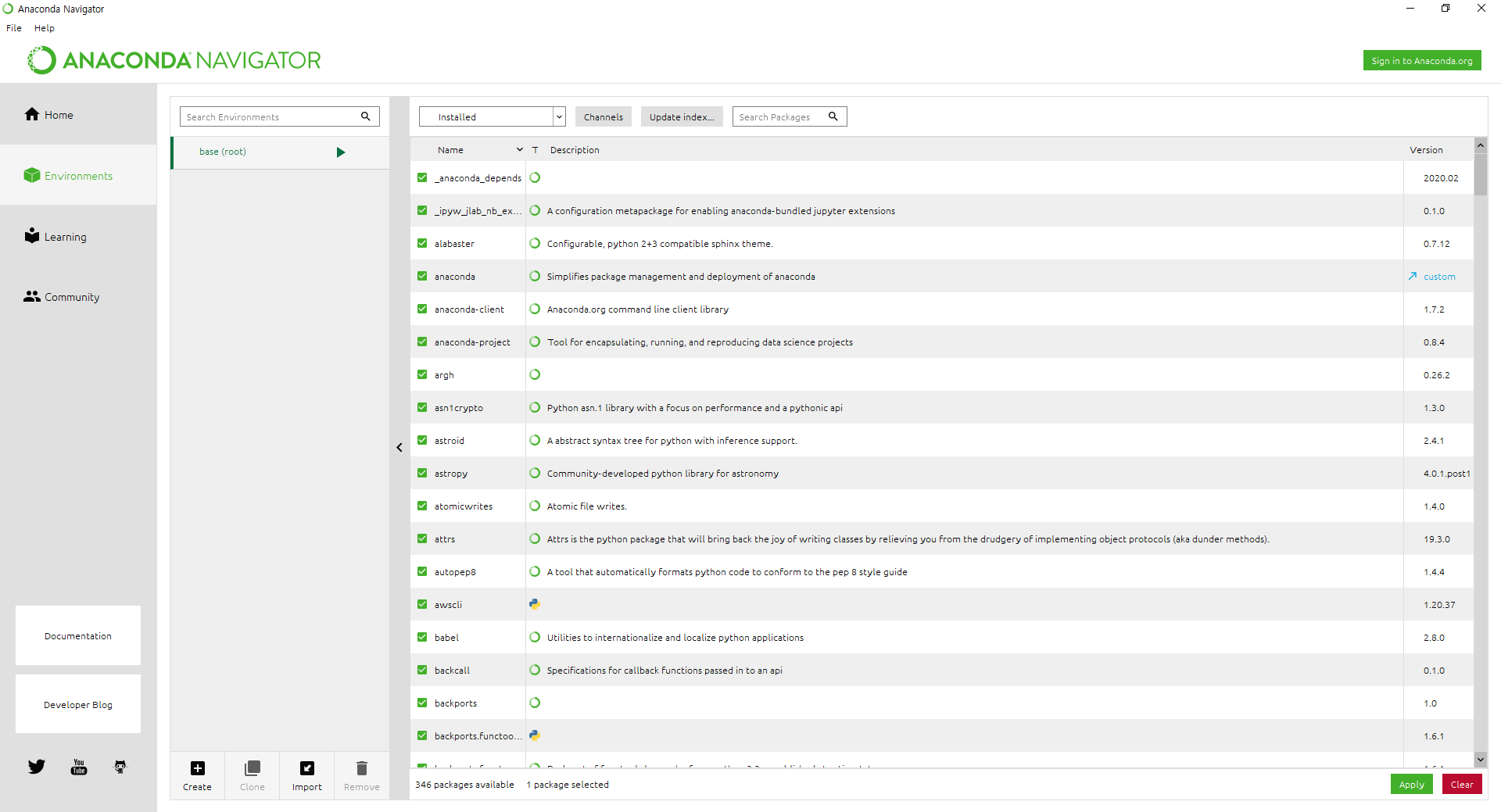The image size is (1501, 812).
Task: Click the scrollbar up arrow in package list
Action: 1480,145
